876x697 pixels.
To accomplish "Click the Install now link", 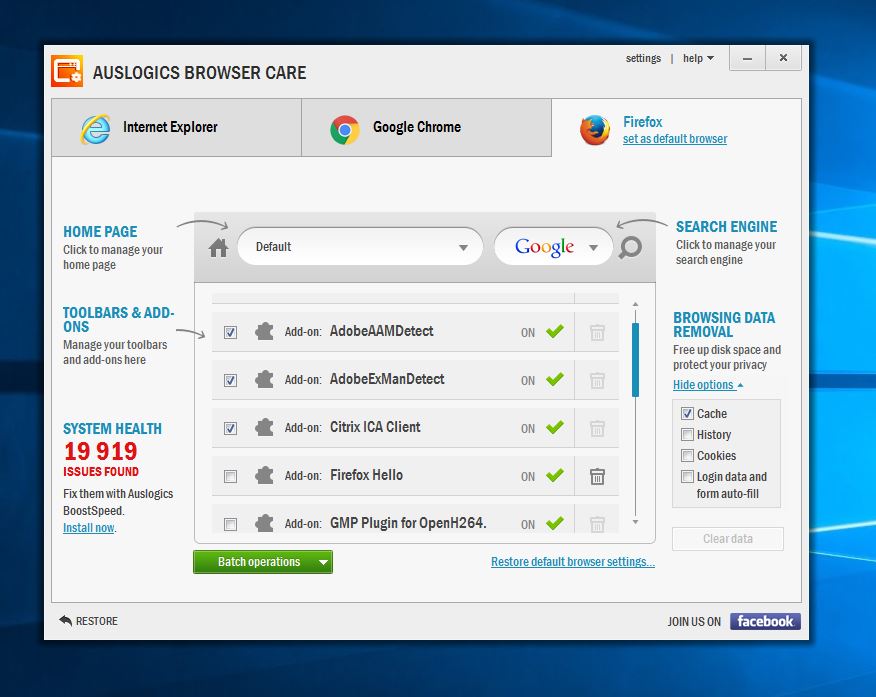I will pos(89,528).
